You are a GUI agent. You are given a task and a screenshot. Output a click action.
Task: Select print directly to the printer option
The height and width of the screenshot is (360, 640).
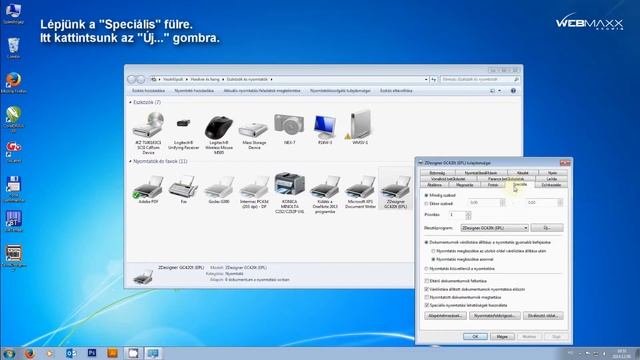click(427, 269)
